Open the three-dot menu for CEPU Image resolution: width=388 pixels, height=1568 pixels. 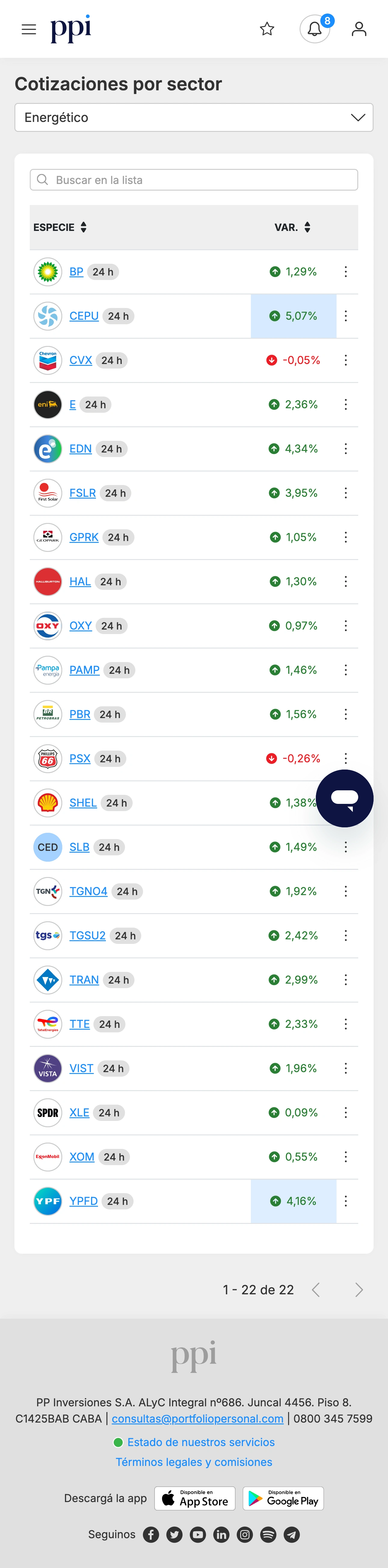click(345, 316)
